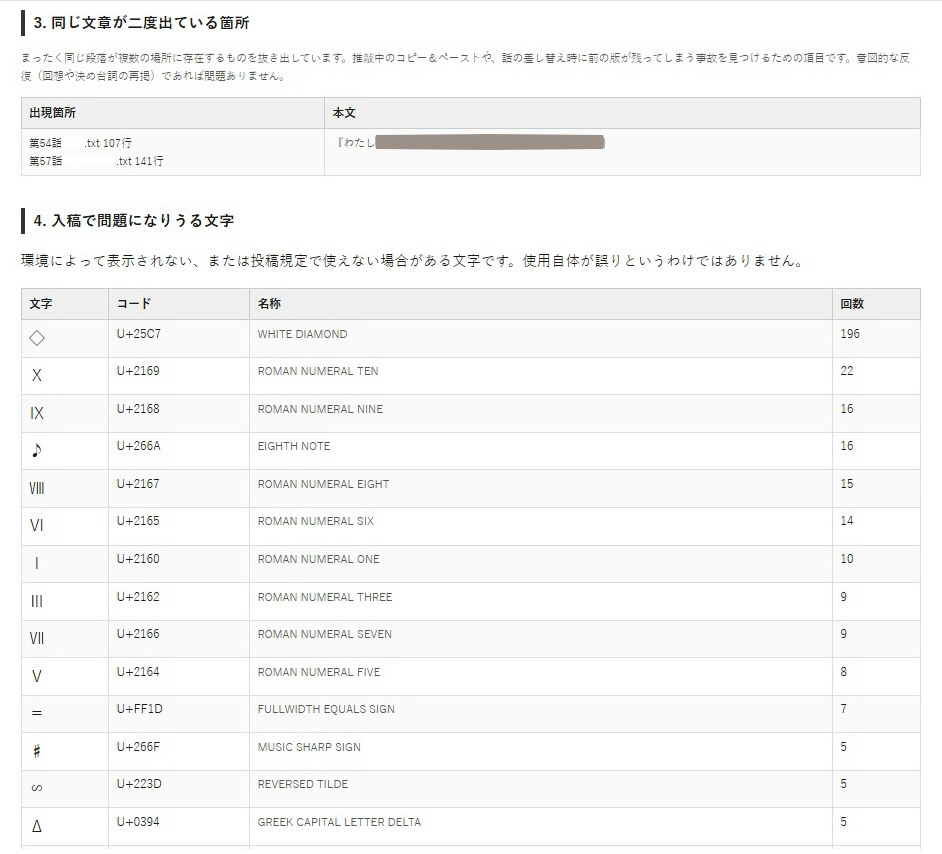Click the code 'U+25C7'

click(x=139, y=334)
